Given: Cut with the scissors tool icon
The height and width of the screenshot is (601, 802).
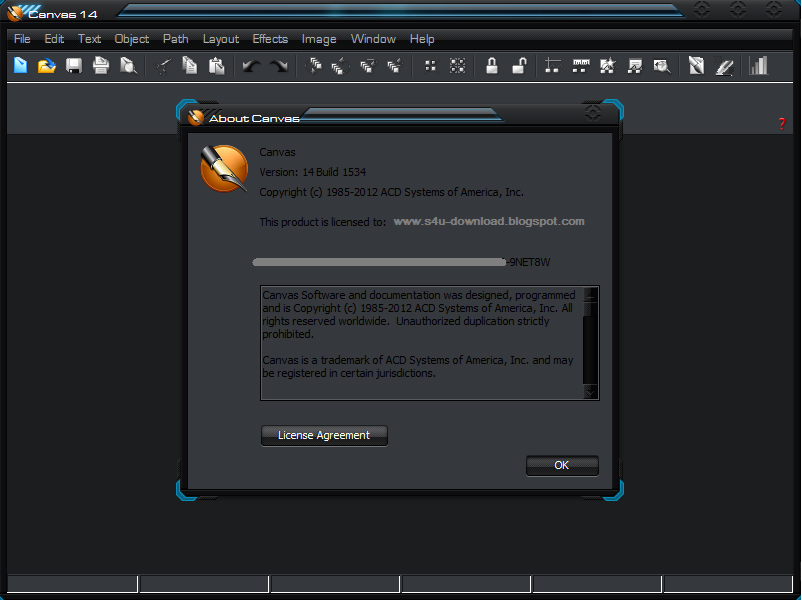Looking at the screenshot, I should 163,66.
